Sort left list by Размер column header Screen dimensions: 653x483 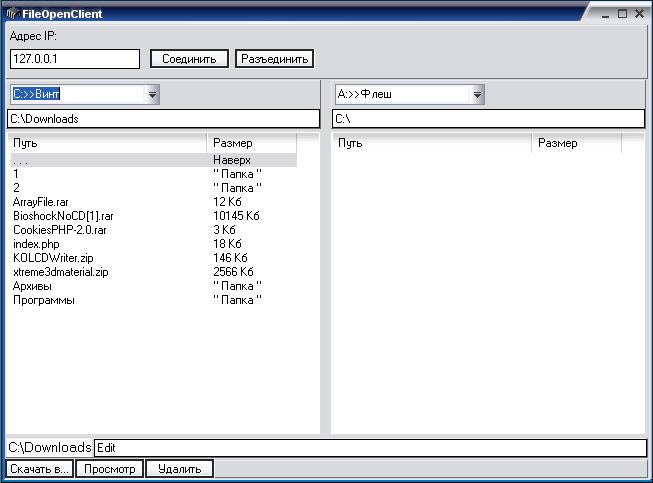[252, 143]
